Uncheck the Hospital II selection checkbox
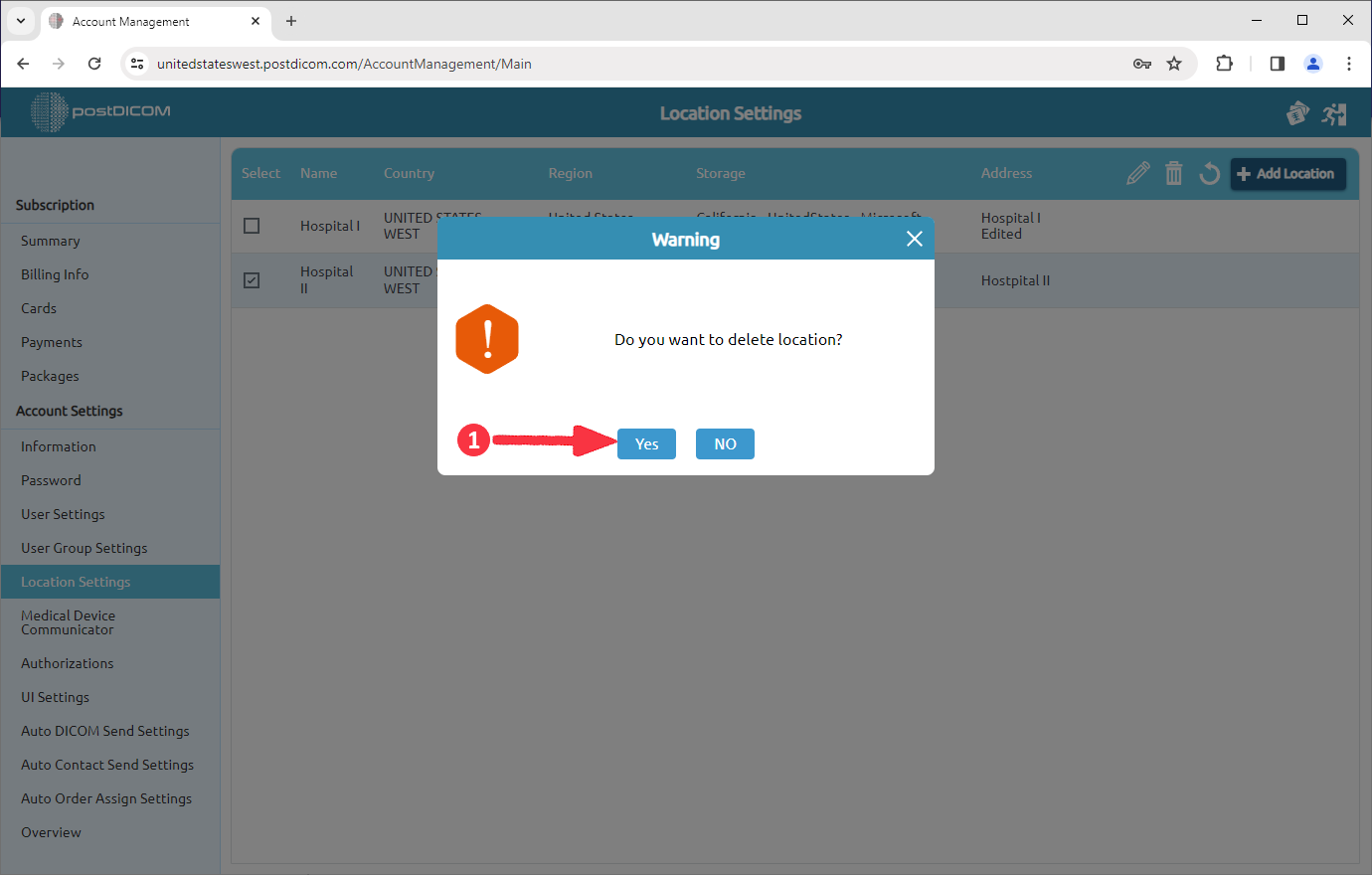Viewport: 1372px width, 875px height. pos(252,280)
